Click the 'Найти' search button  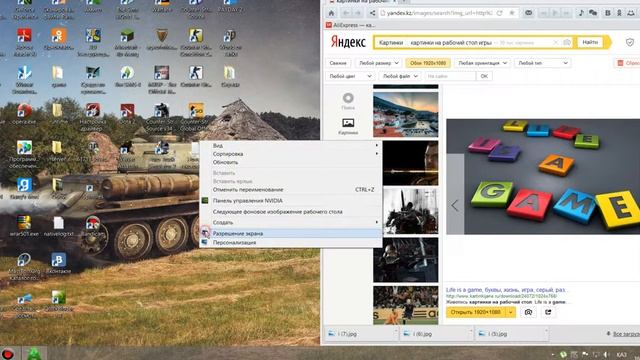coord(590,42)
